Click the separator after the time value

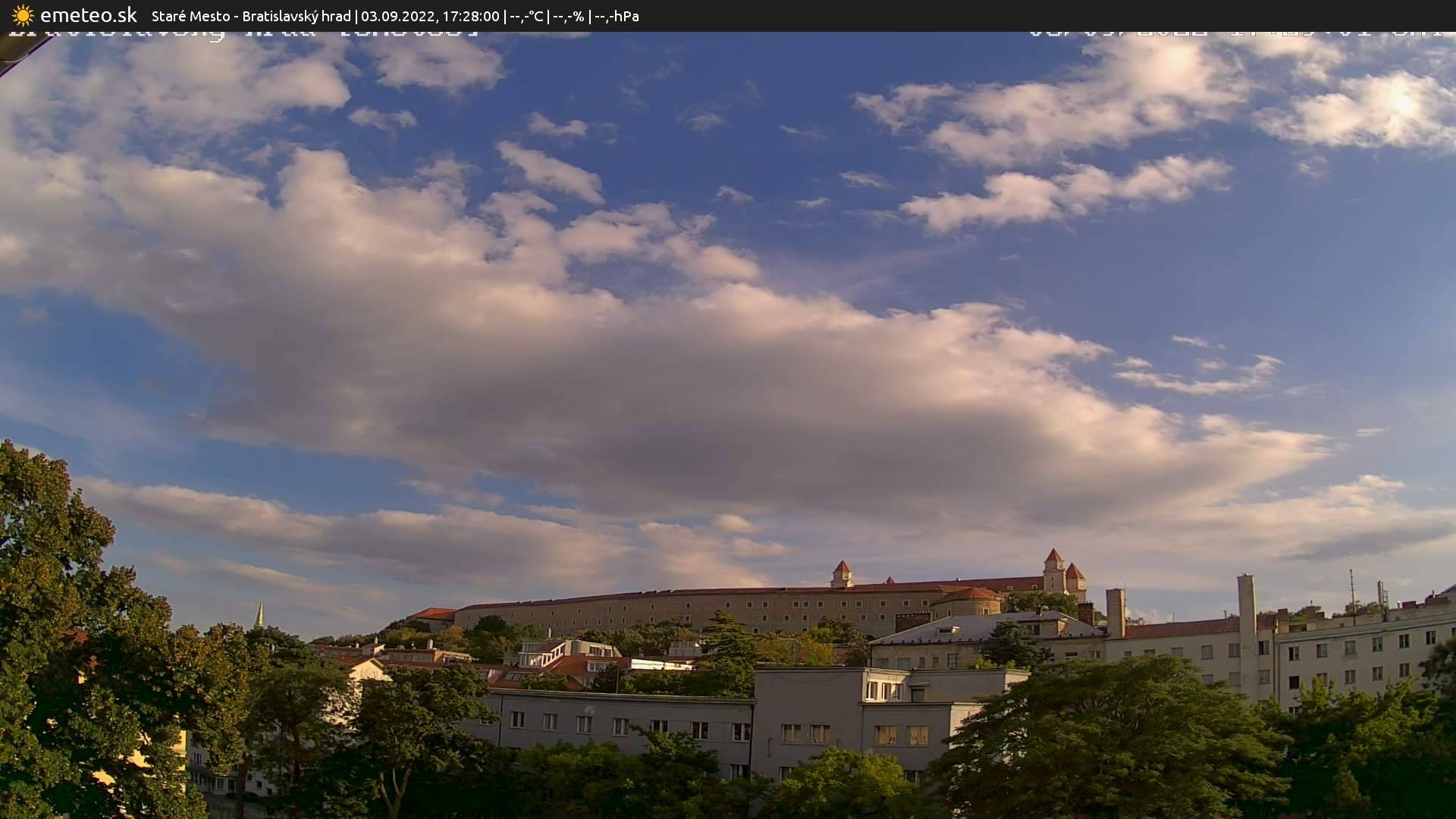504,15
